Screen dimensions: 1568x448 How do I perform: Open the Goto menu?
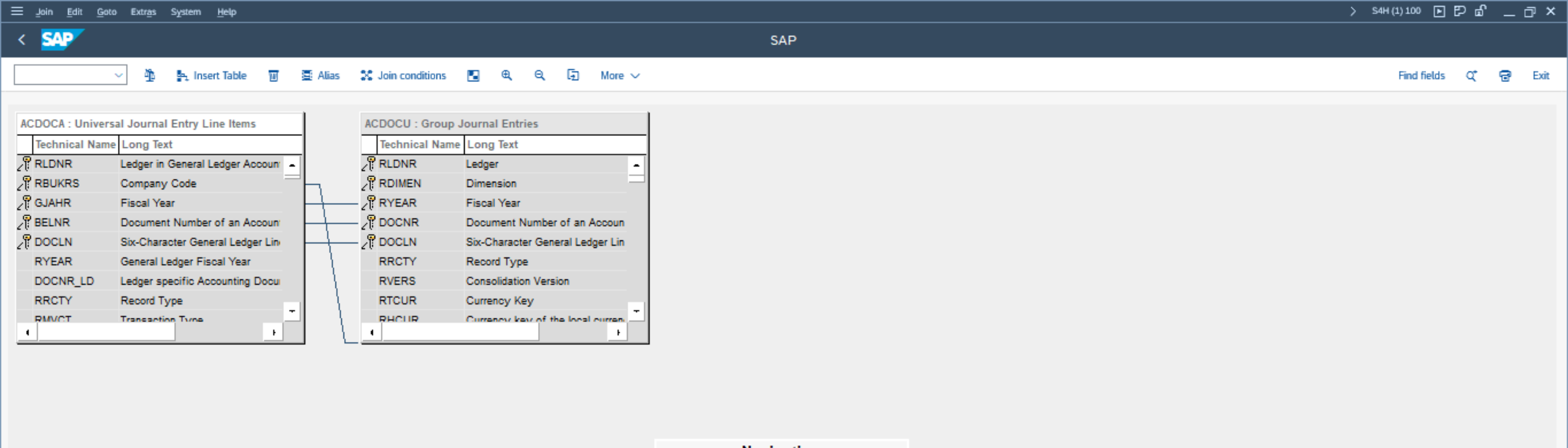click(x=107, y=12)
